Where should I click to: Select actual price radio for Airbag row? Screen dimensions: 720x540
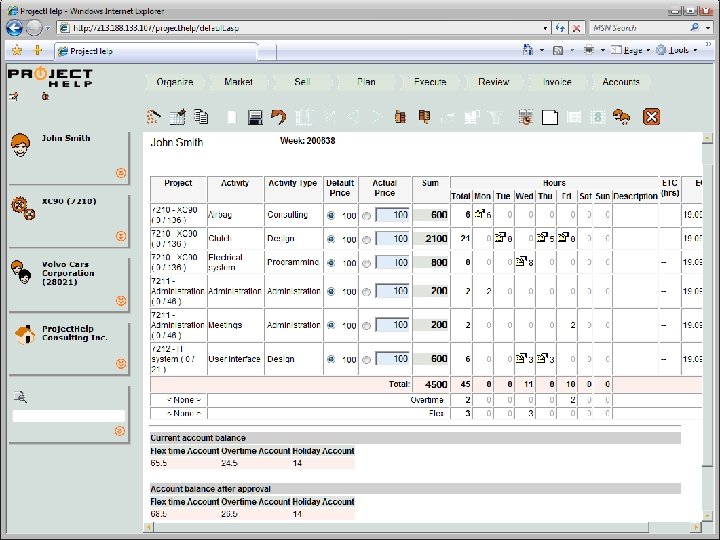pos(366,216)
